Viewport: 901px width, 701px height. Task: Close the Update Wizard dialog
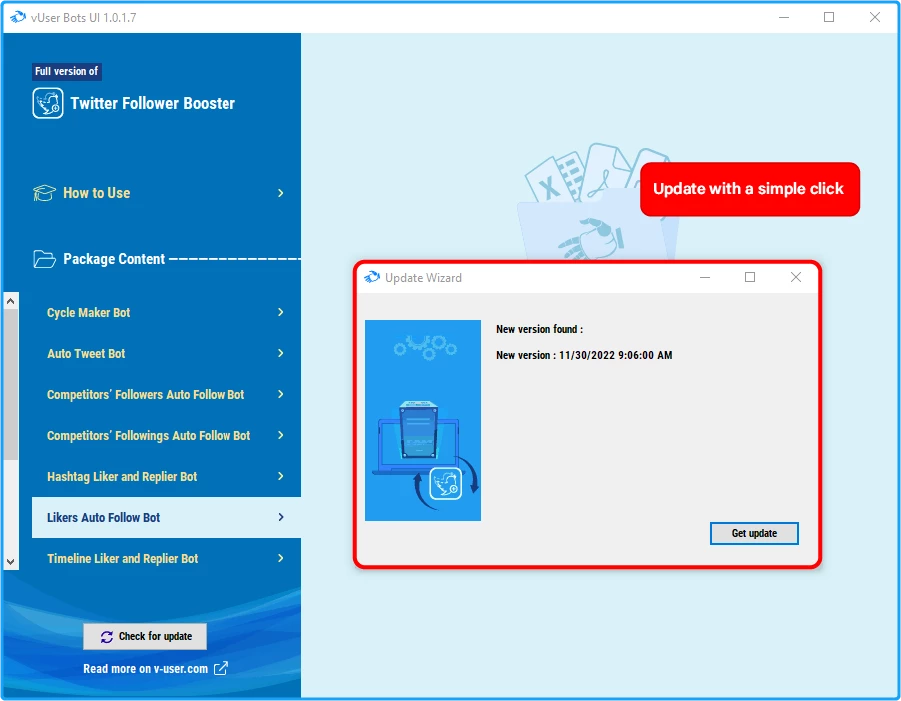click(x=796, y=277)
